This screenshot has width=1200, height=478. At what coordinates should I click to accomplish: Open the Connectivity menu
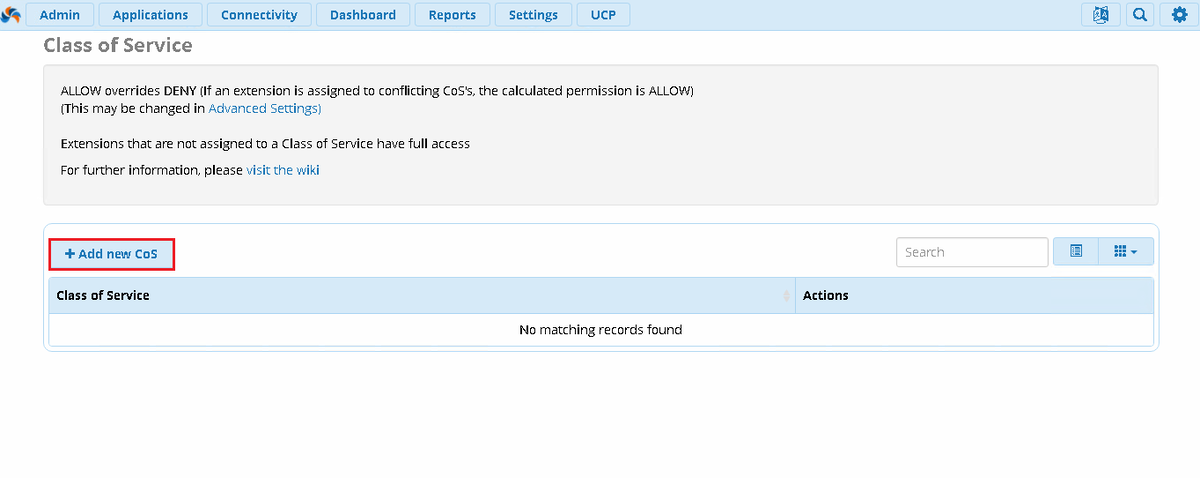click(x=259, y=15)
